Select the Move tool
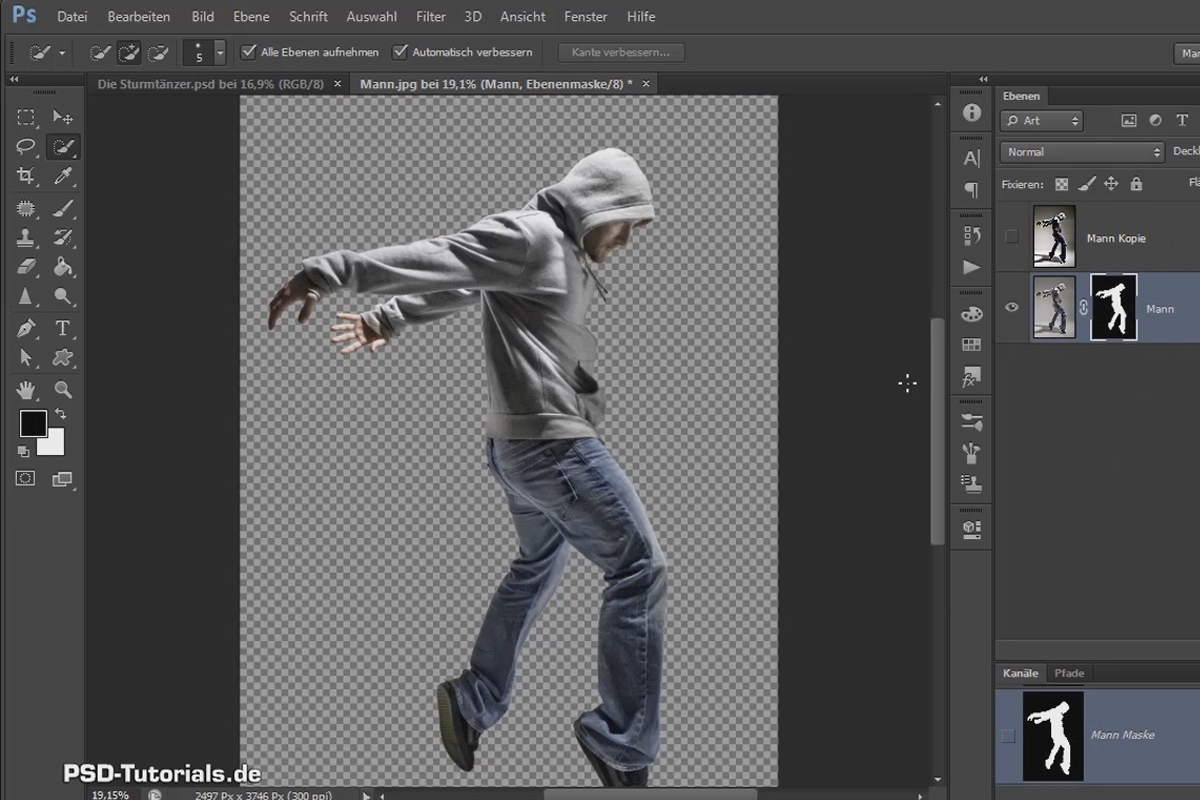The width and height of the screenshot is (1200, 800). [63, 117]
